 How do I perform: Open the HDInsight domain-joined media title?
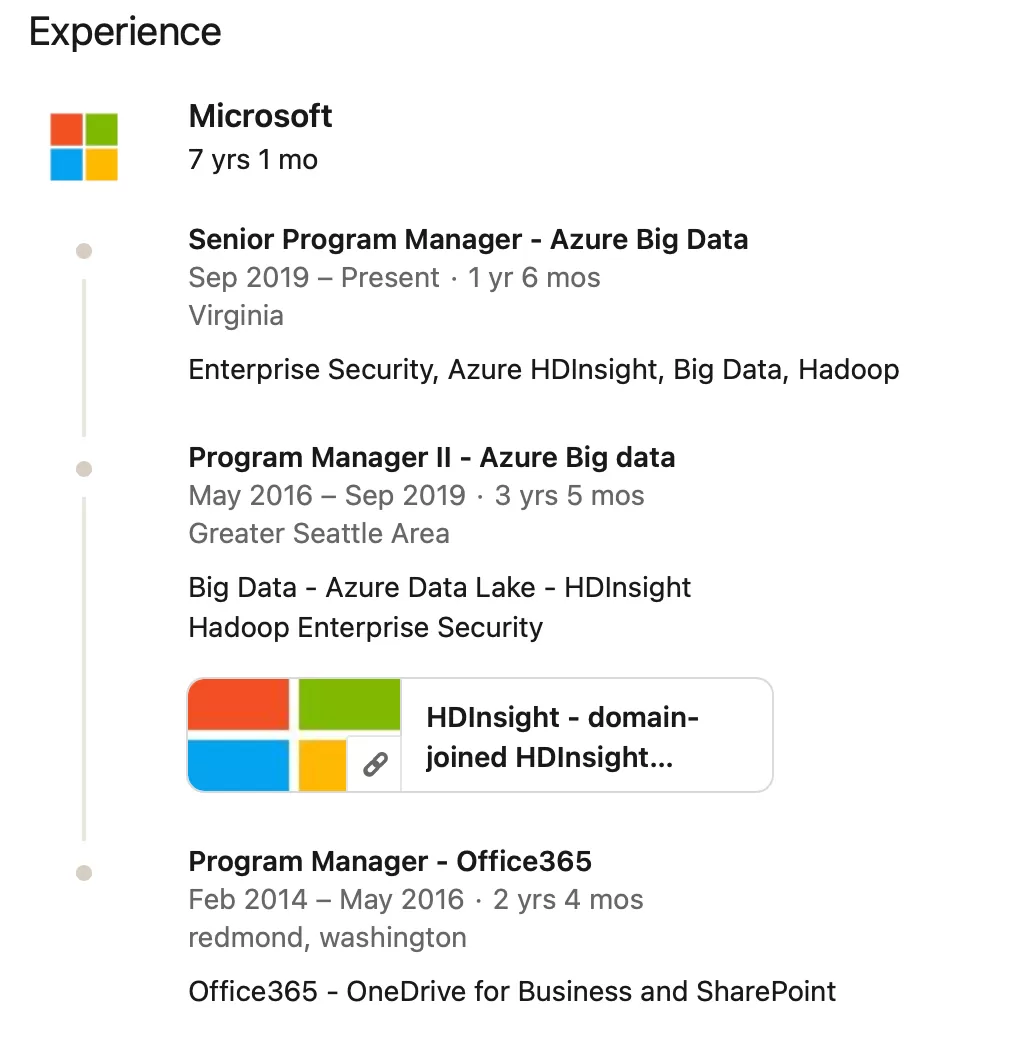pos(562,737)
